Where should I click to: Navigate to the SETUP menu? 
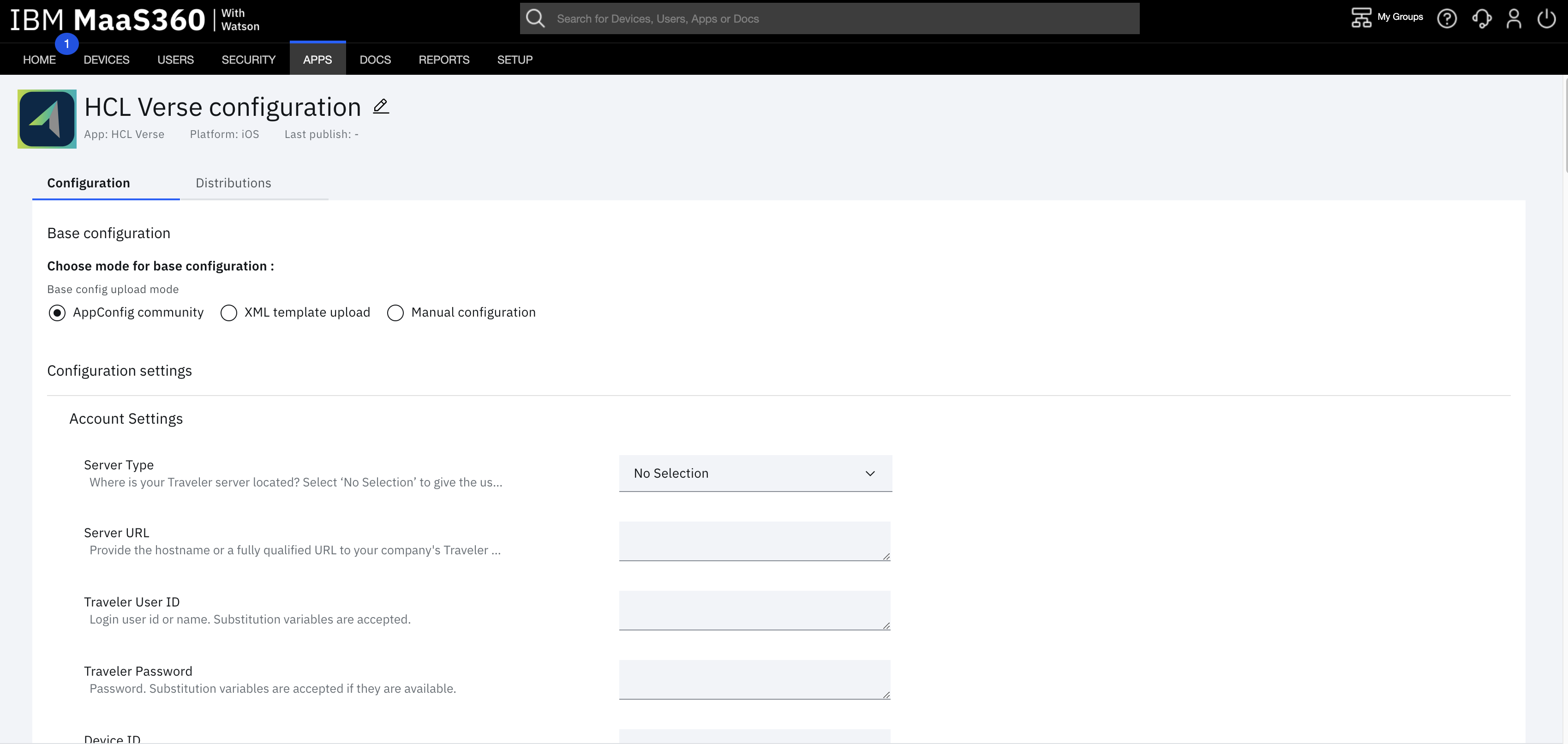[x=515, y=59]
